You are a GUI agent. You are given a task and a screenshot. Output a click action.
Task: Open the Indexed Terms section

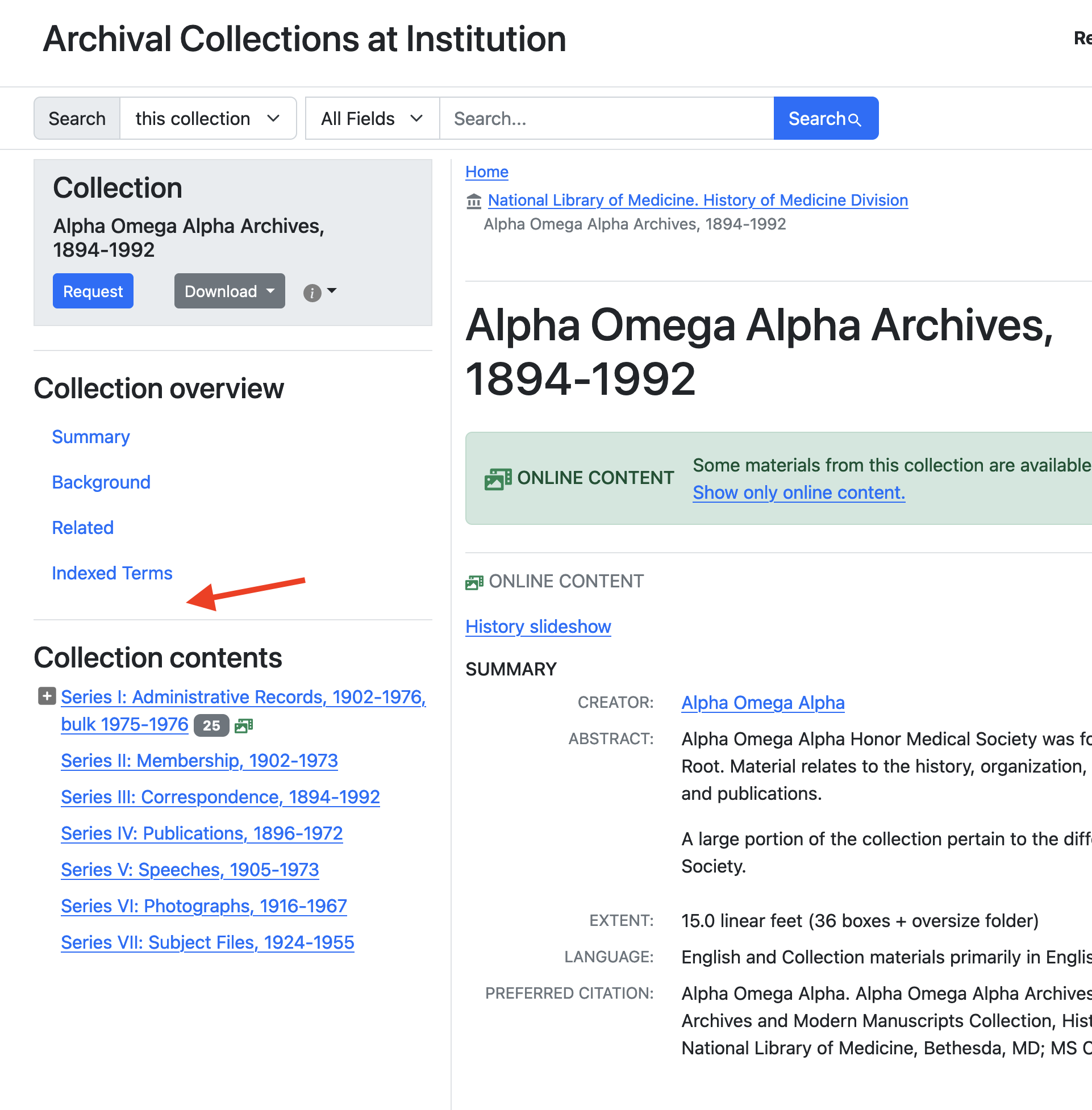tap(112, 573)
